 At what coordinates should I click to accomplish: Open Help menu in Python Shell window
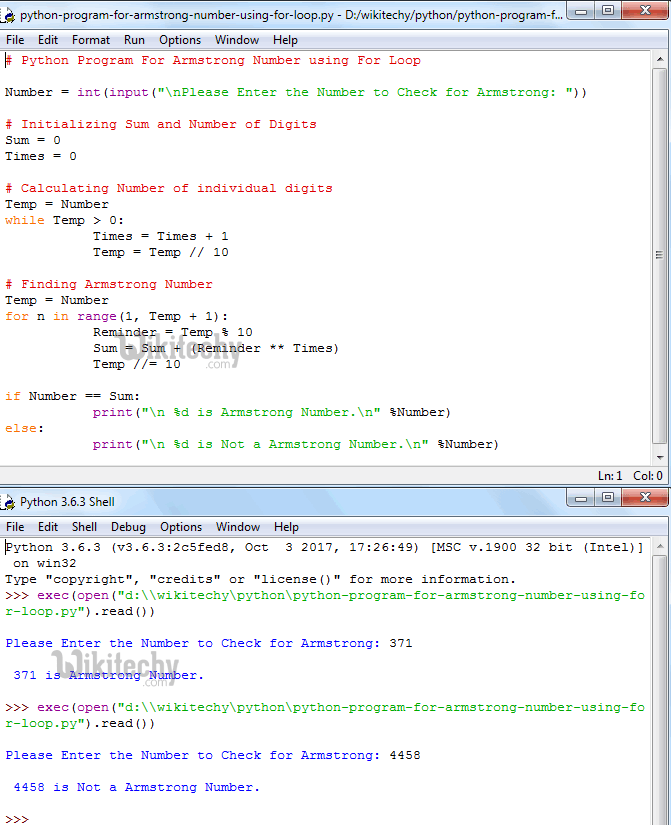tap(286, 527)
